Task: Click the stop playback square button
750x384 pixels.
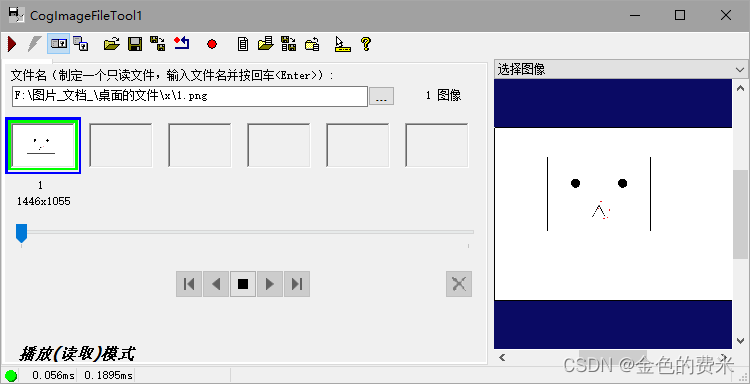Action: (x=243, y=284)
